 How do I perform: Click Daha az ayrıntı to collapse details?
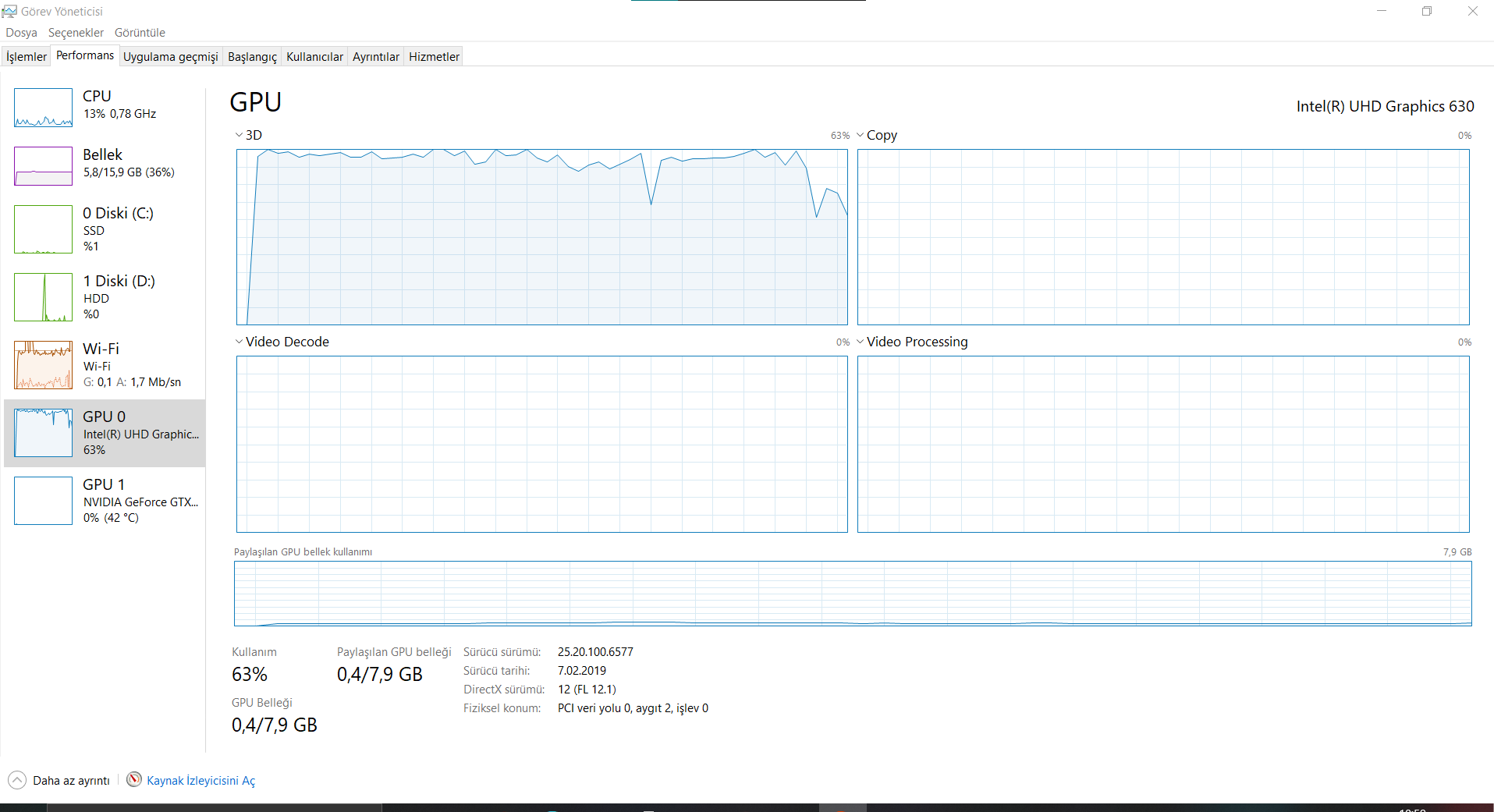pos(59,780)
